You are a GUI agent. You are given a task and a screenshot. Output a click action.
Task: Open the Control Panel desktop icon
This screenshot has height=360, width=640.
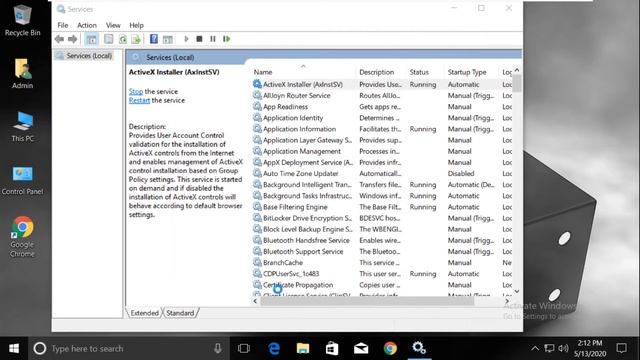pos(22,180)
